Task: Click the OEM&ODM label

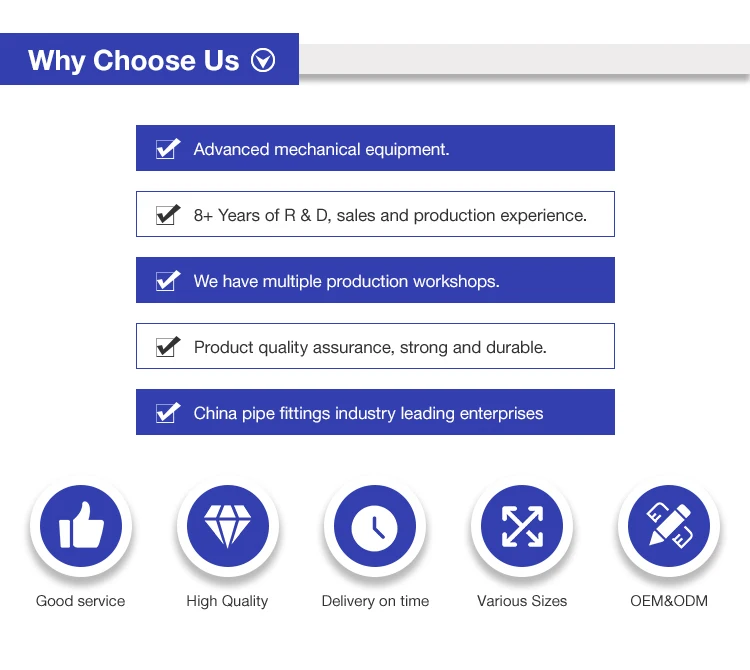Action: tap(669, 601)
